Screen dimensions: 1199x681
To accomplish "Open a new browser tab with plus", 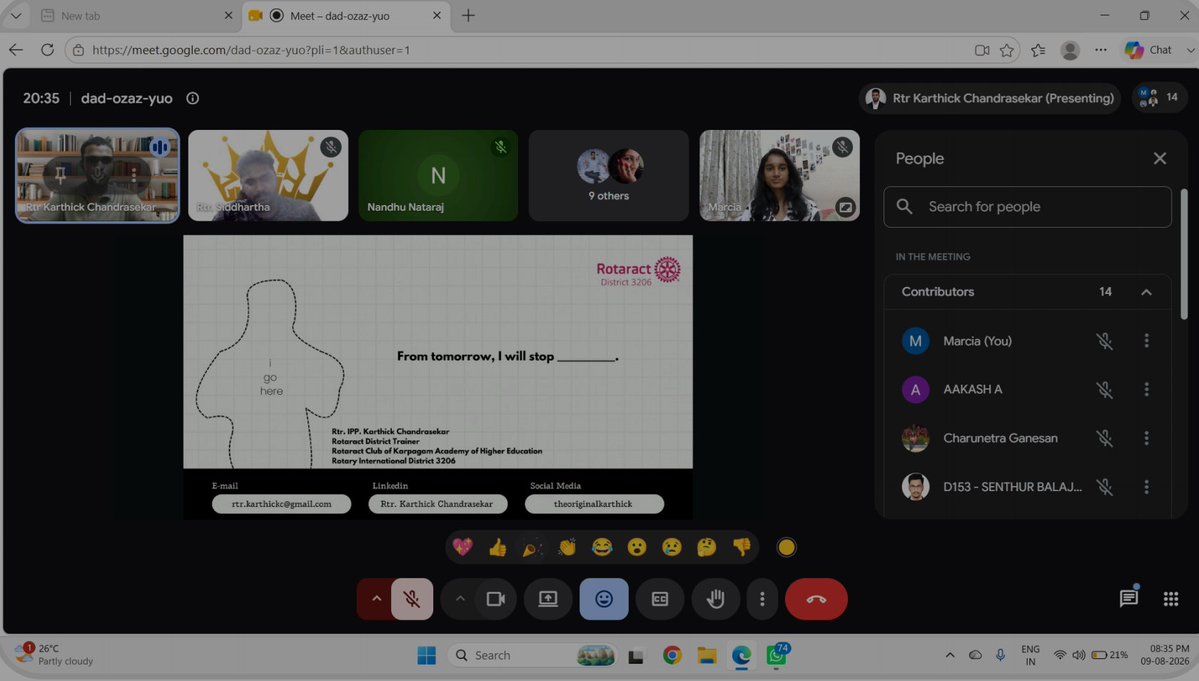I will click(x=468, y=15).
